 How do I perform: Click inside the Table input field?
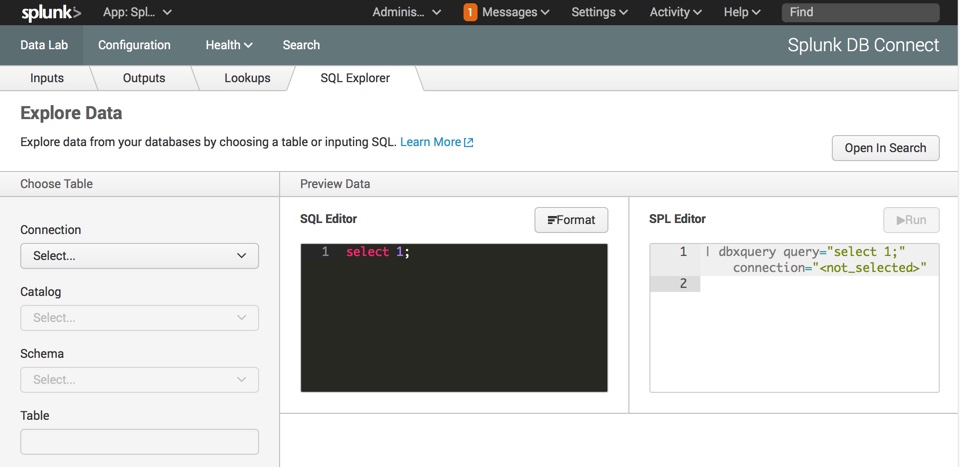(x=140, y=442)
